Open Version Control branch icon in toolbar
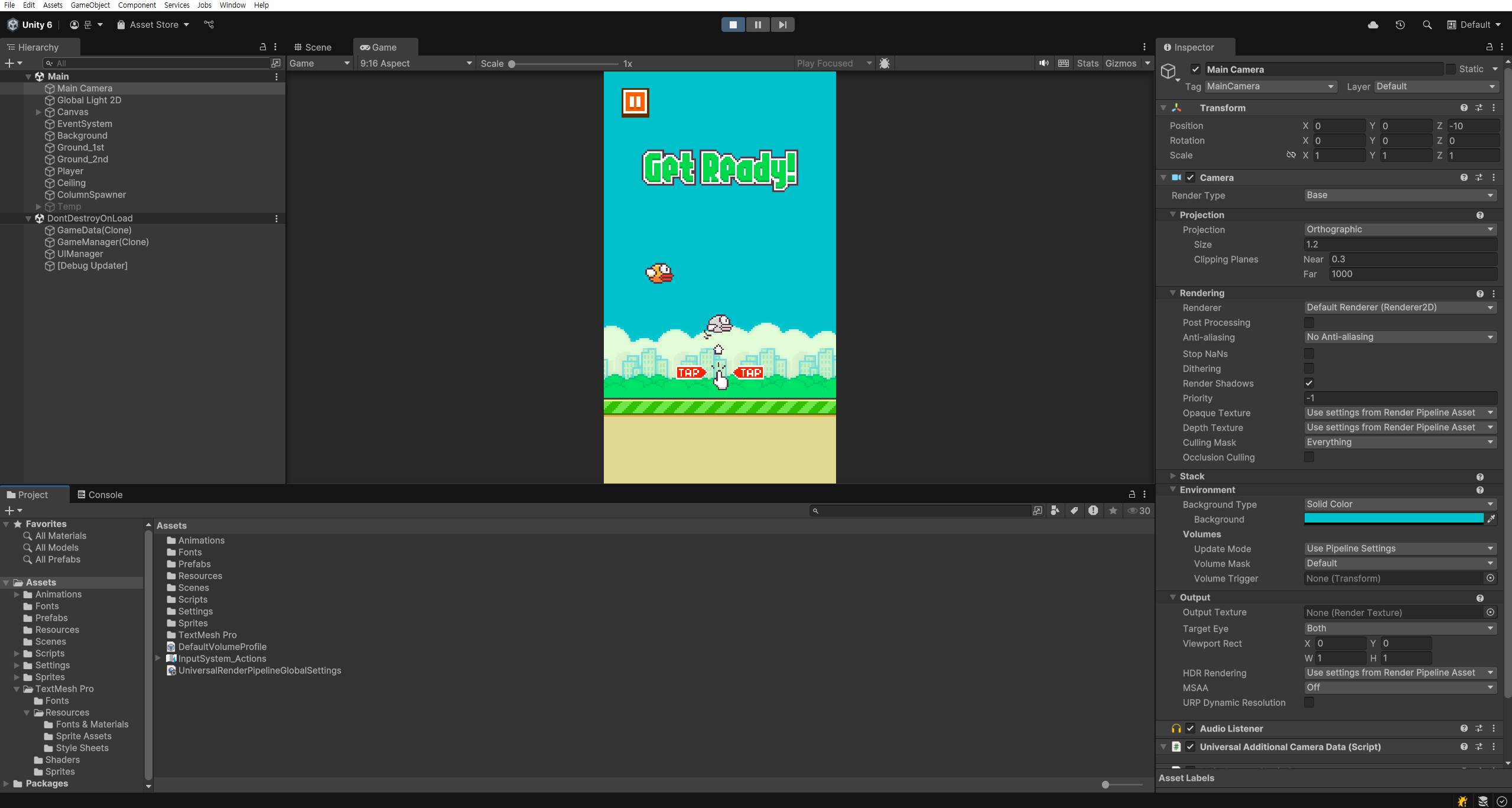Viewport: 1512px width, 808px height. tap(209, 25)
